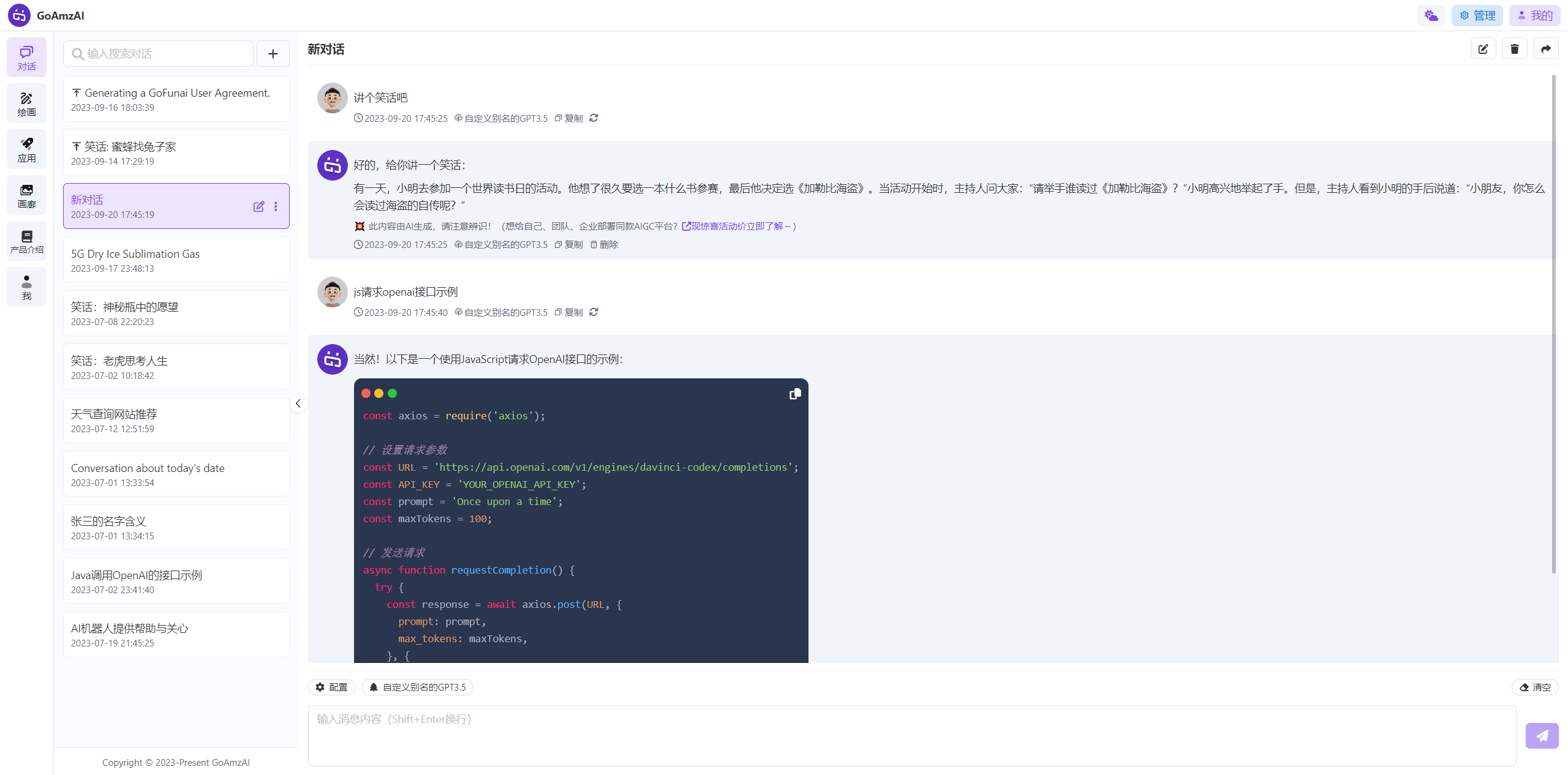1568x775 pixels.
Task: Click the trash icon in conversation header
Action: [x=1514, y=49]
